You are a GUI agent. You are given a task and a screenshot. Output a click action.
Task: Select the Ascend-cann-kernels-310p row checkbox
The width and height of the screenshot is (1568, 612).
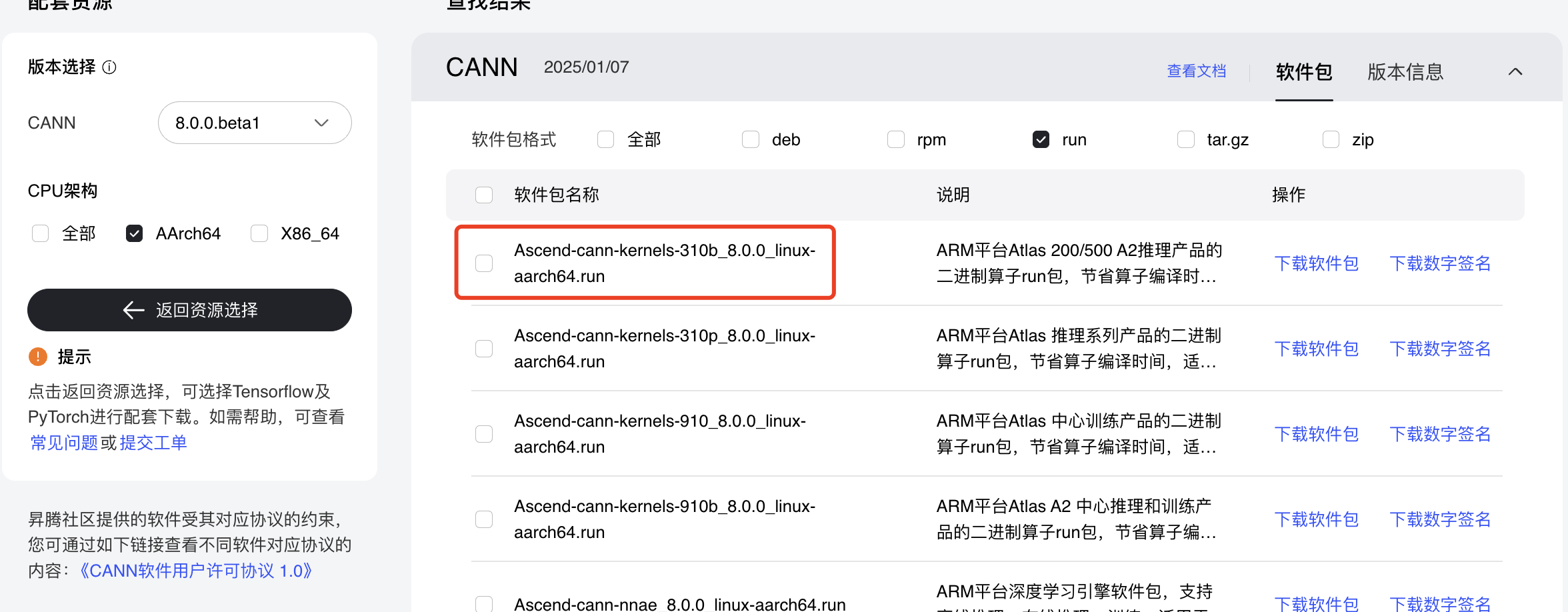point(484,349)
